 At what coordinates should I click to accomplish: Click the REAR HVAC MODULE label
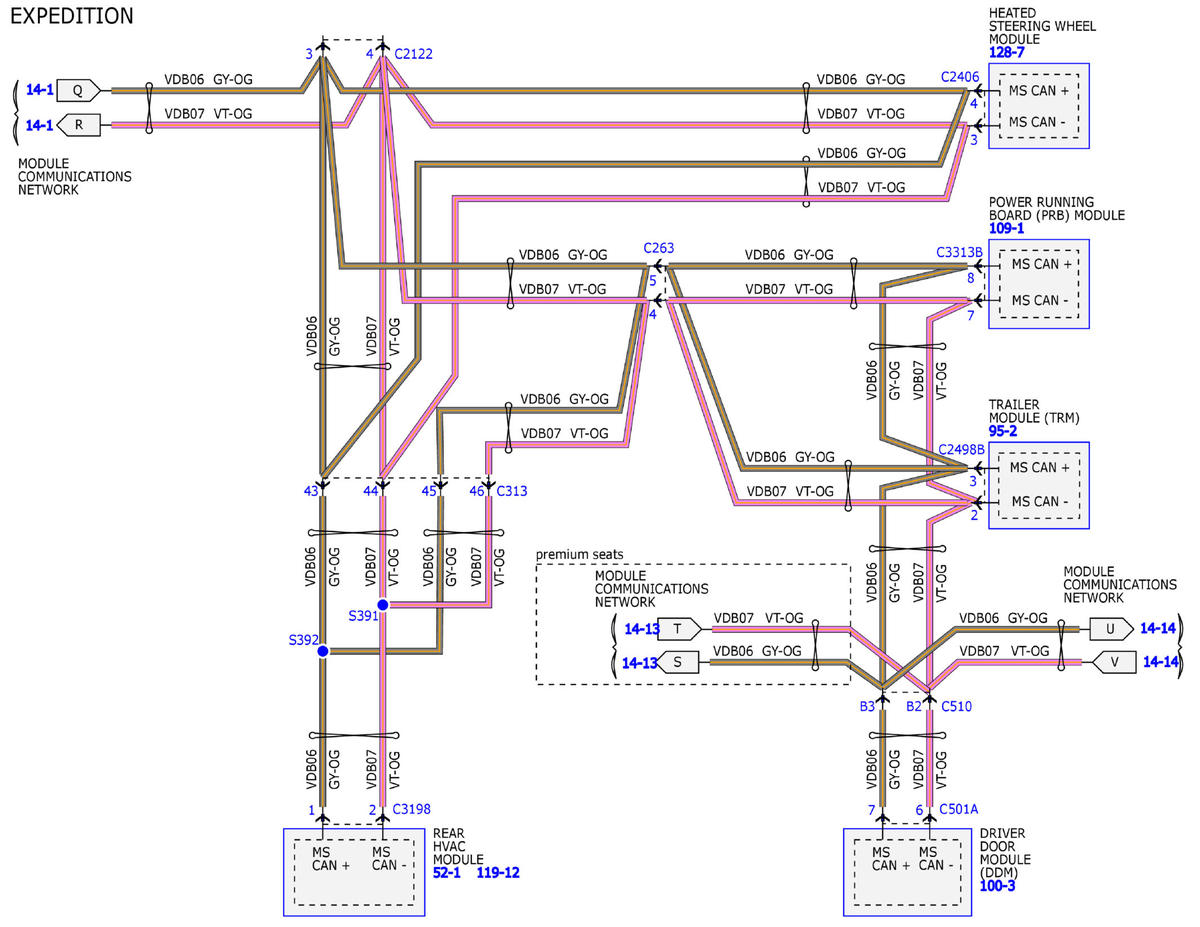coord(459,846)
